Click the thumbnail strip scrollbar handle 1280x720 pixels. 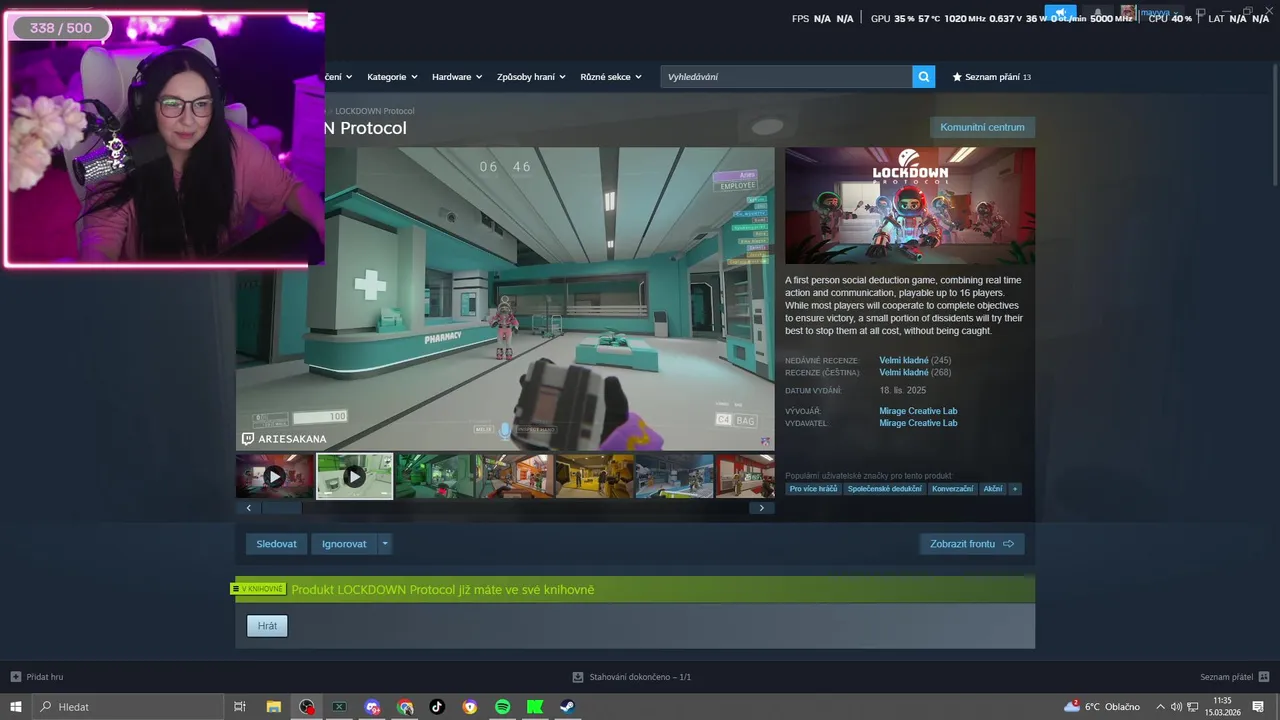pyautogui.click(x=281, y=508)
